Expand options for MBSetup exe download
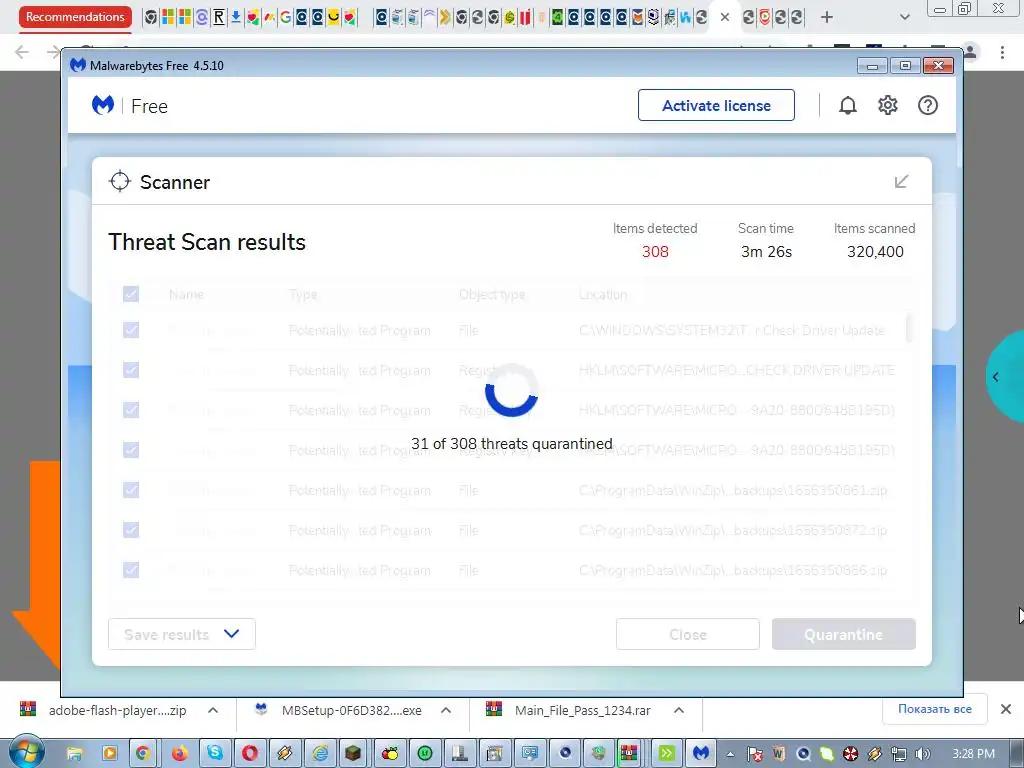 [x=446, y=710]
